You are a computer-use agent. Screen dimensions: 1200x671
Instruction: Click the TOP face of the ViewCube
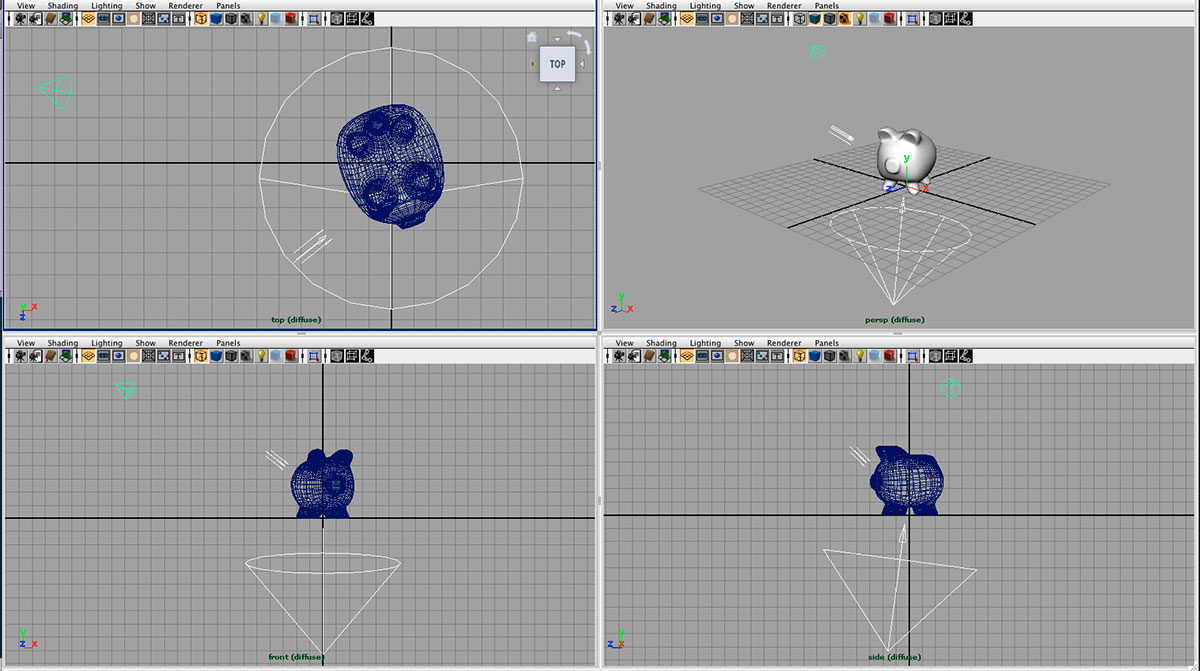[557, 64]
